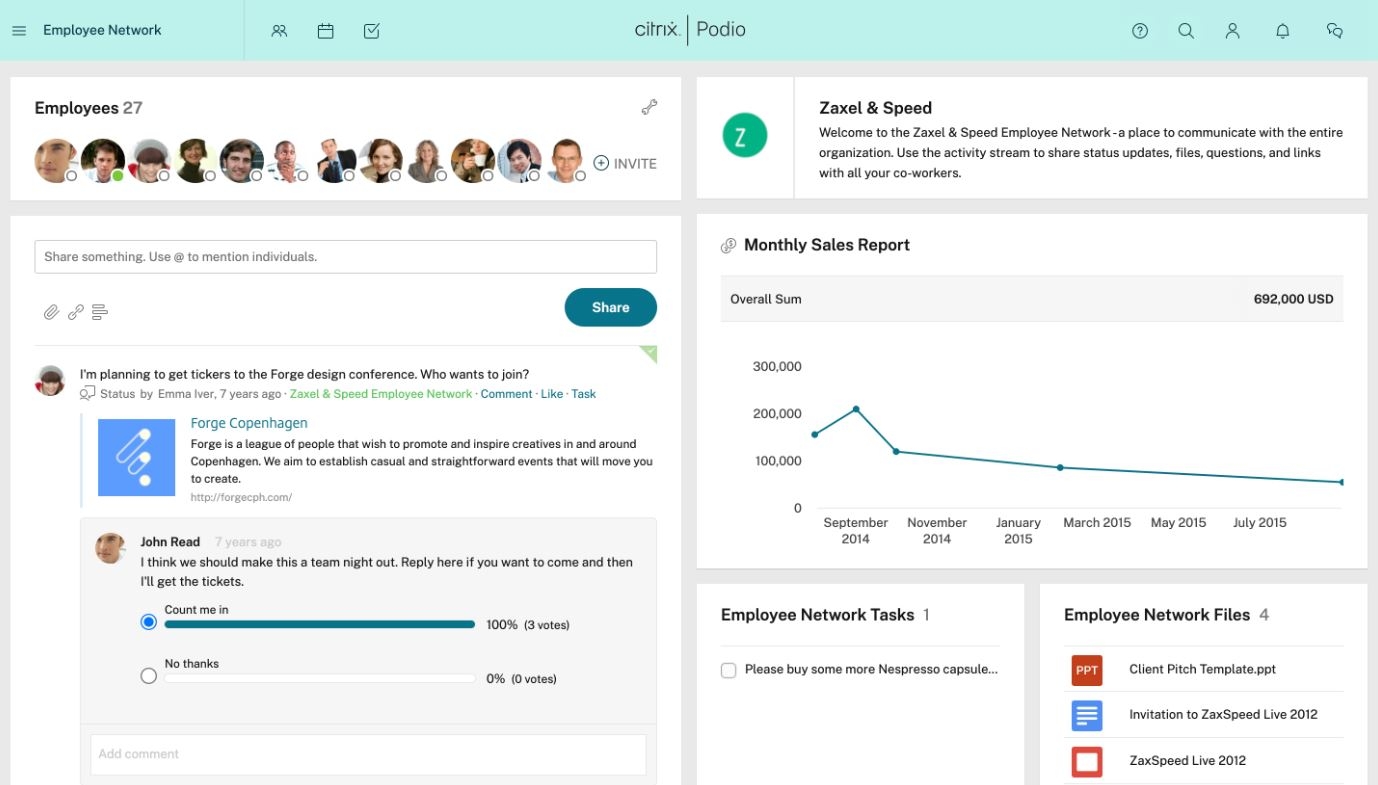Open Invitation to ZaxSpeed Live 2012 file name
This screenshot has width=1378, height=785.
pos(1223,715)
